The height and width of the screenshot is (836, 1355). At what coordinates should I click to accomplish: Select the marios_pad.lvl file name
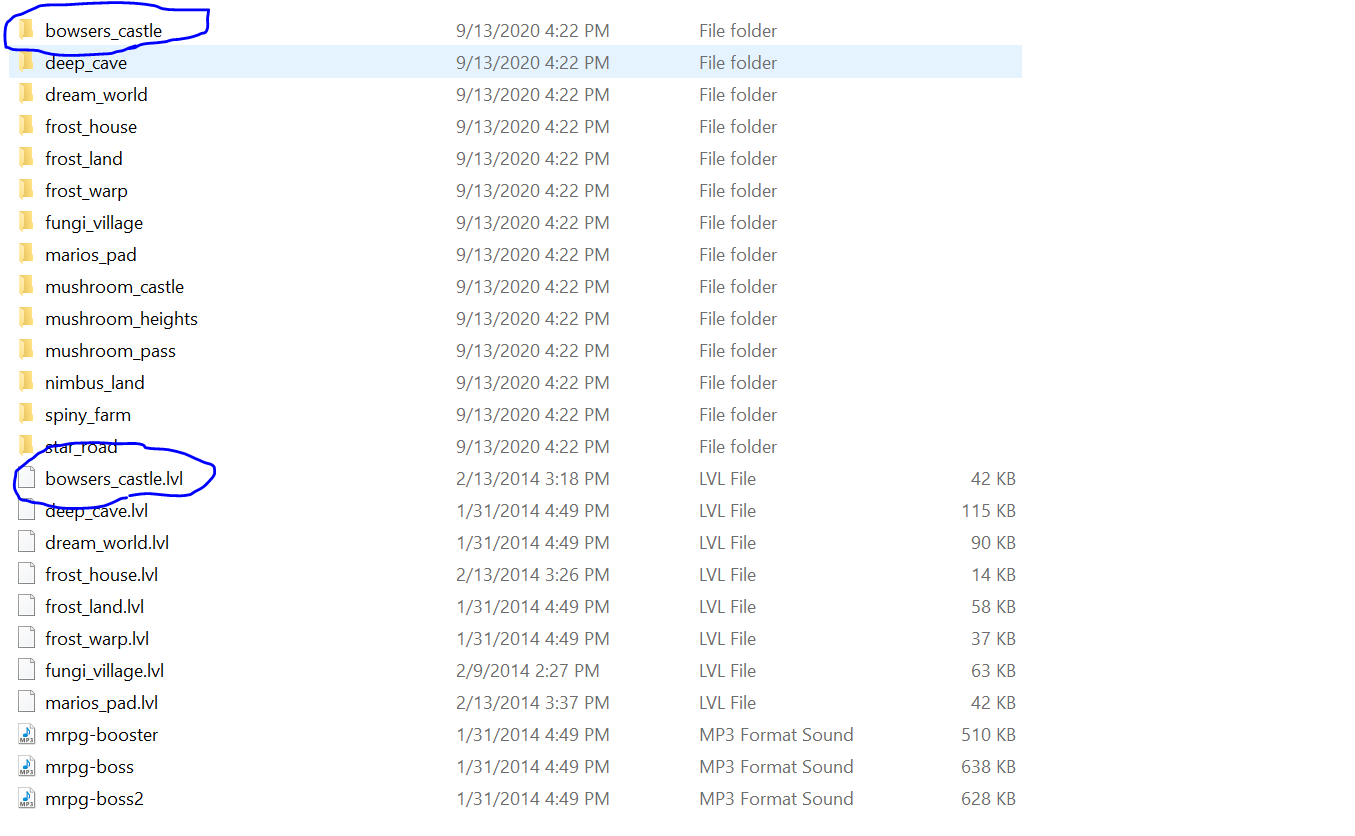tap(101, 703)
